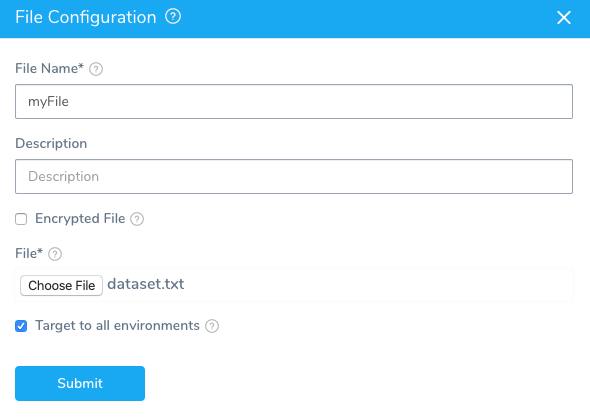Image resolution: width=590 pixels, height=417 pixels.
Task: Focus the File Name field containing myFile
Action: [294, 102]
